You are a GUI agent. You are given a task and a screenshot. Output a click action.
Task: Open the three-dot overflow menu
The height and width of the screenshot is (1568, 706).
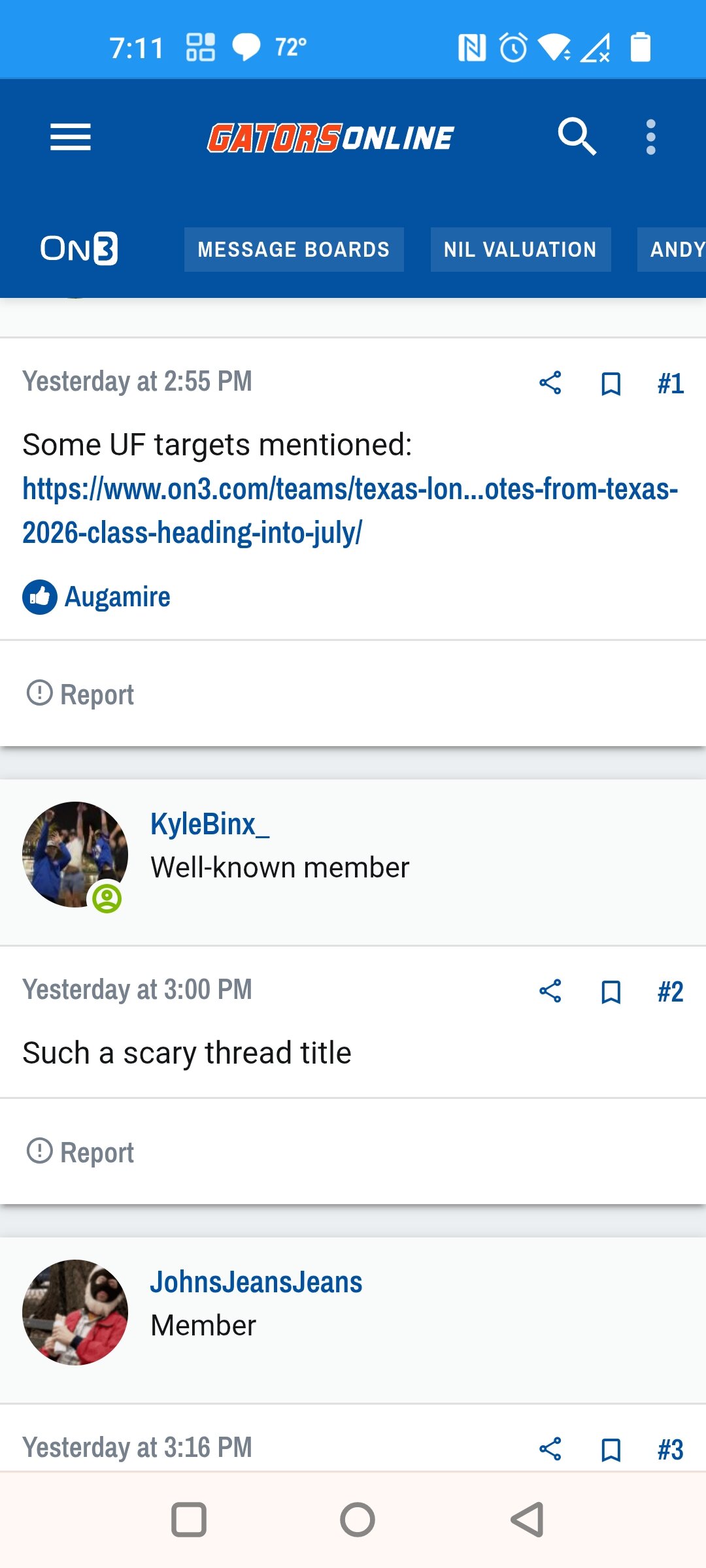[650, 137]
